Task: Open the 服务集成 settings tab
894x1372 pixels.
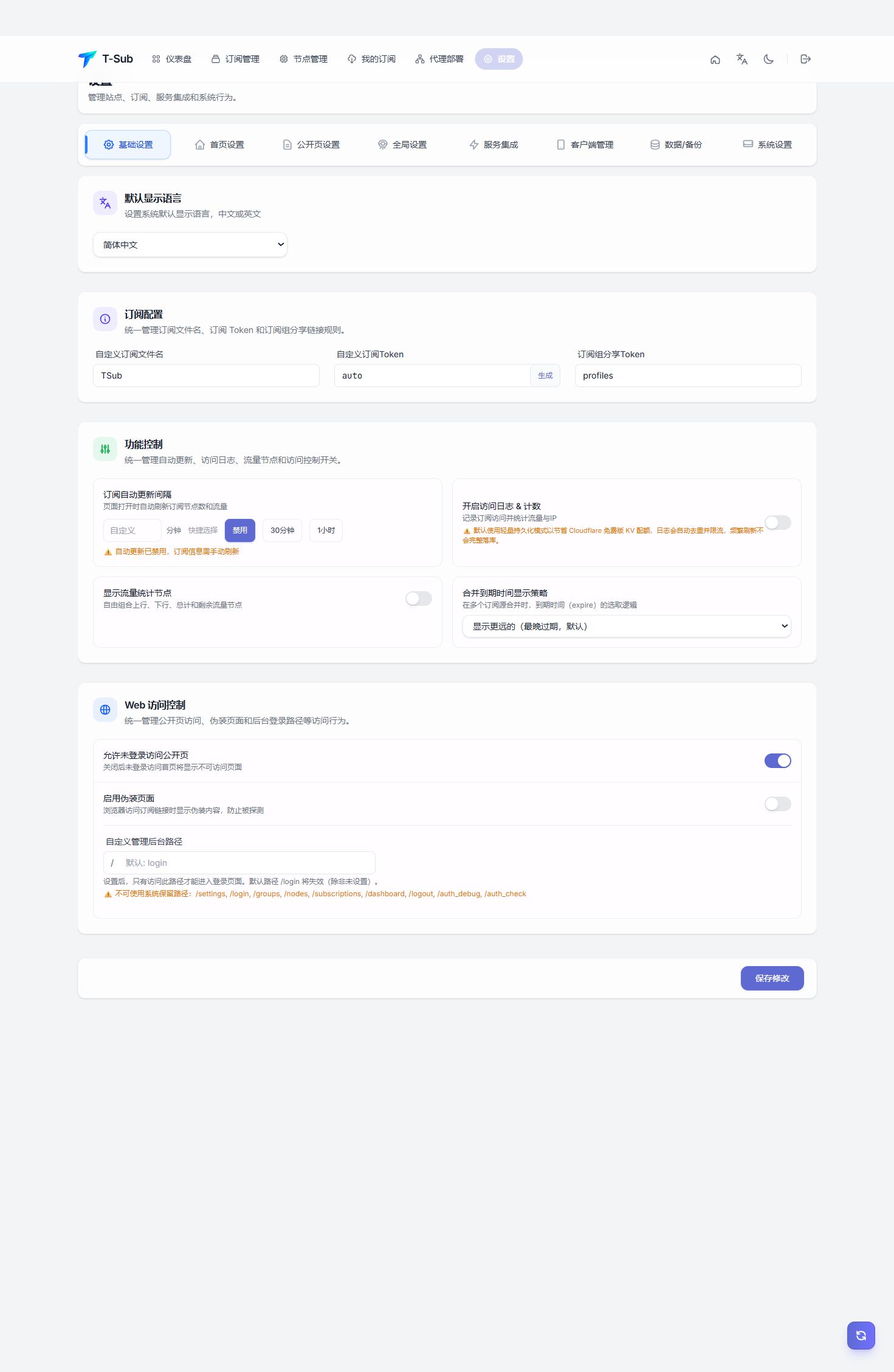Action: (x=493, y=145)
